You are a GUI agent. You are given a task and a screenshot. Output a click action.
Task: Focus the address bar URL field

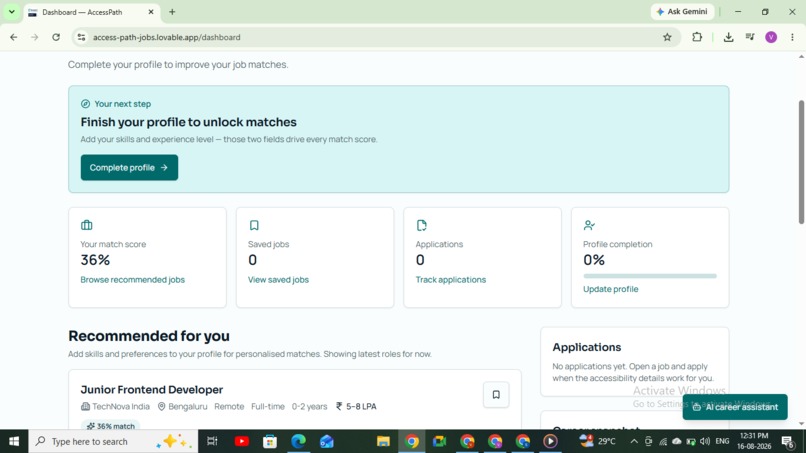click(x=370, y=37)
